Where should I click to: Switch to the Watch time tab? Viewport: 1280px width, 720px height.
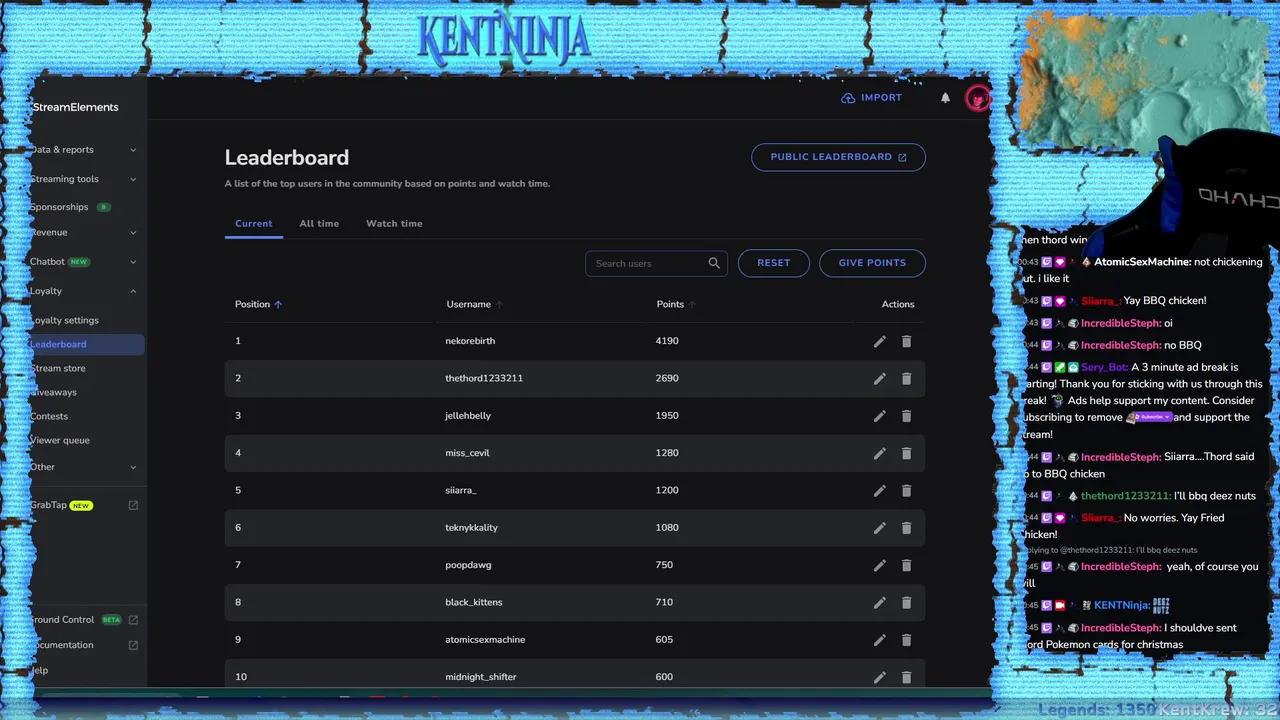(x=394, y=224)
